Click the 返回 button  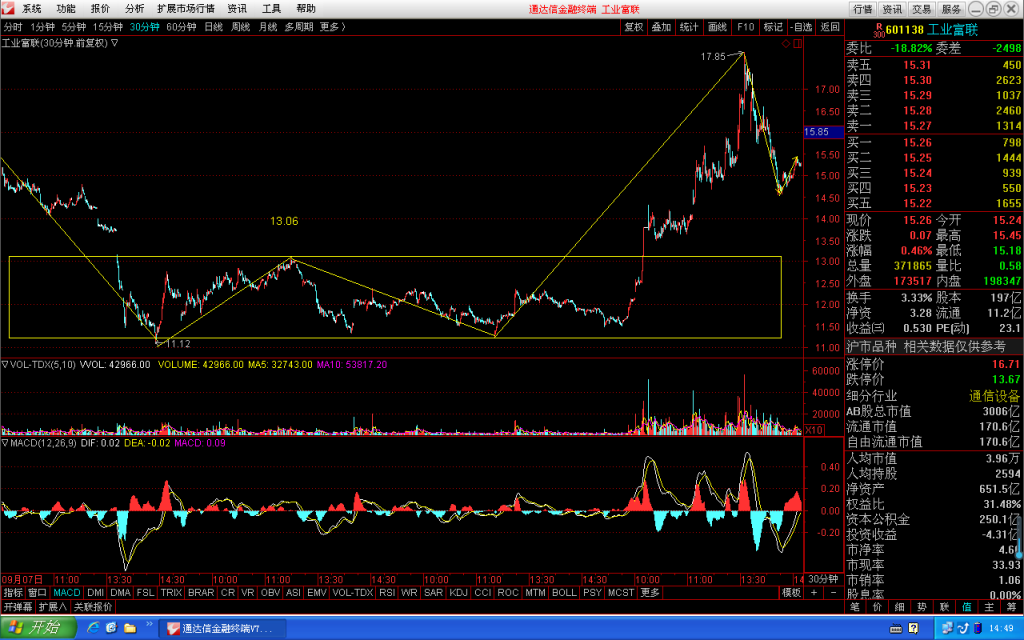coord(829,27)
